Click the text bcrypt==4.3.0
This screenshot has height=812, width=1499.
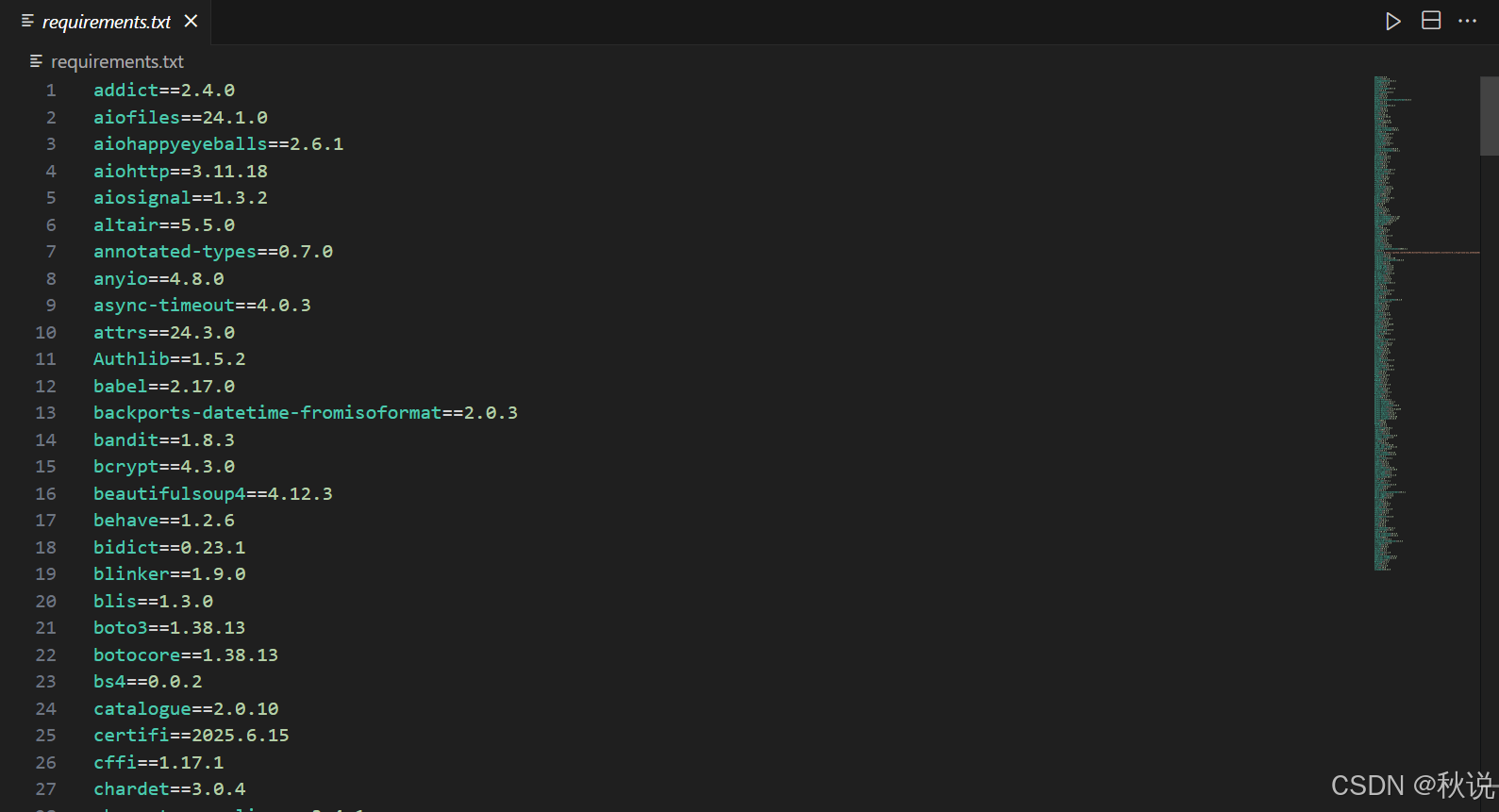point(164,467)
